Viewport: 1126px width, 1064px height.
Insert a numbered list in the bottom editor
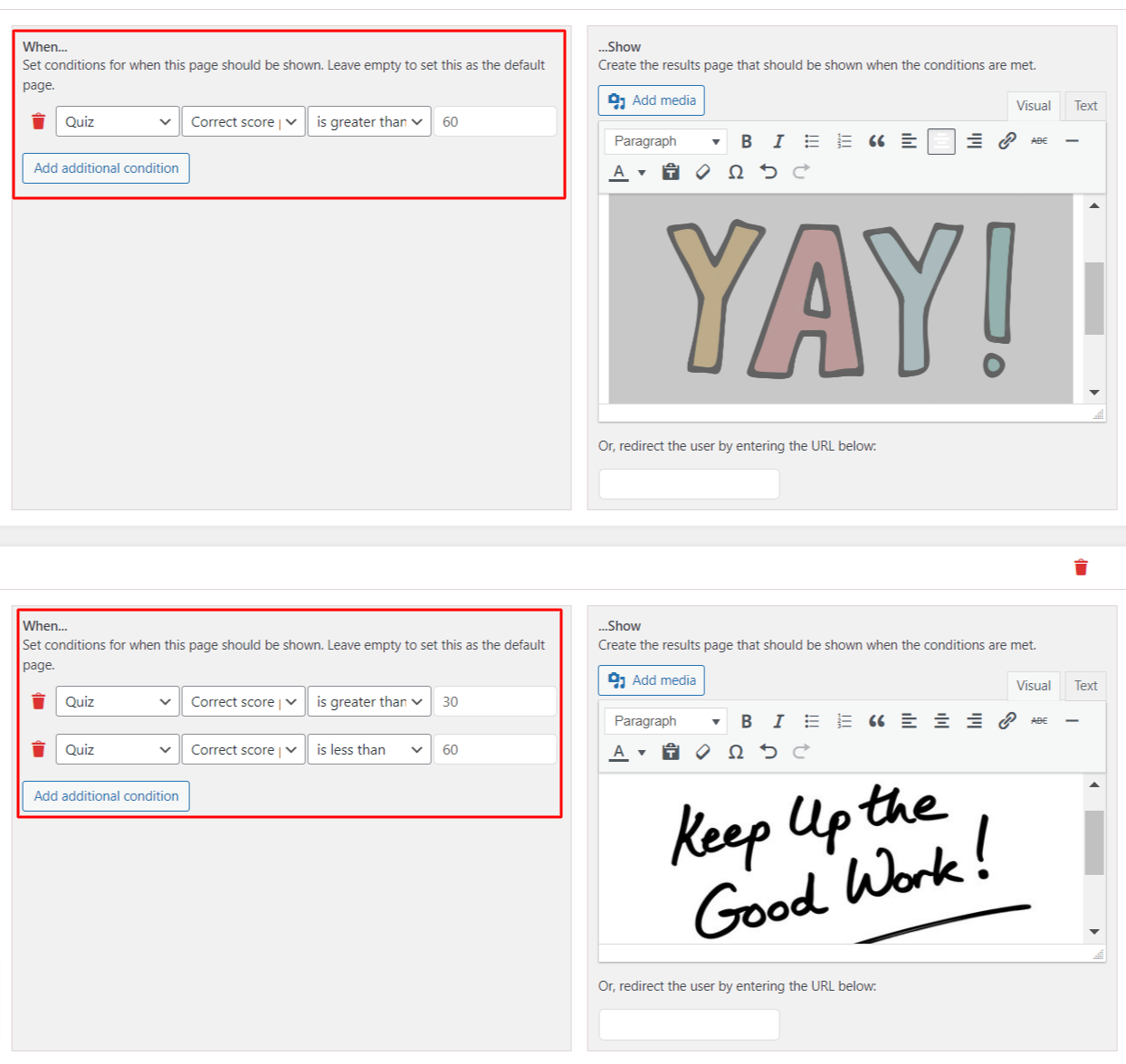[x=844, y=721]
